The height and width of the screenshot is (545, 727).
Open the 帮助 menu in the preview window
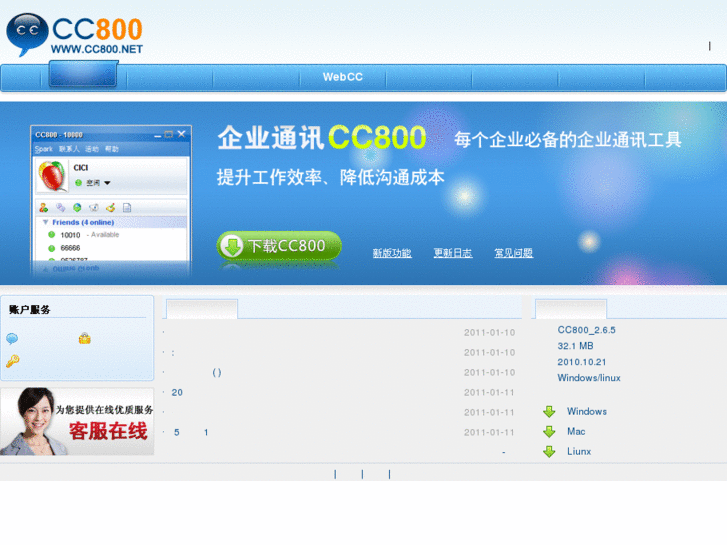coord(112,149)
